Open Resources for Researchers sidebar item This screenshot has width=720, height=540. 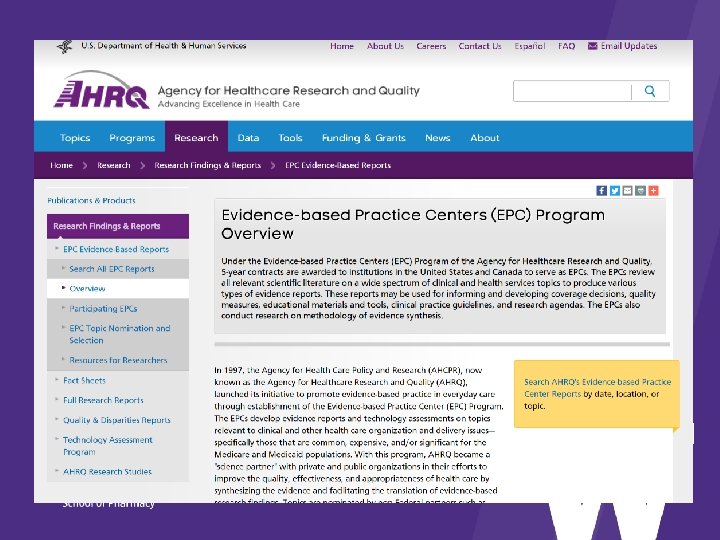coord(118,360)
